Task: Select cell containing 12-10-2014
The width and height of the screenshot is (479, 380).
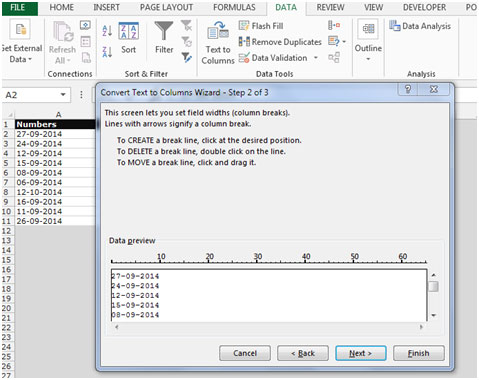Action: coord(55,192)
